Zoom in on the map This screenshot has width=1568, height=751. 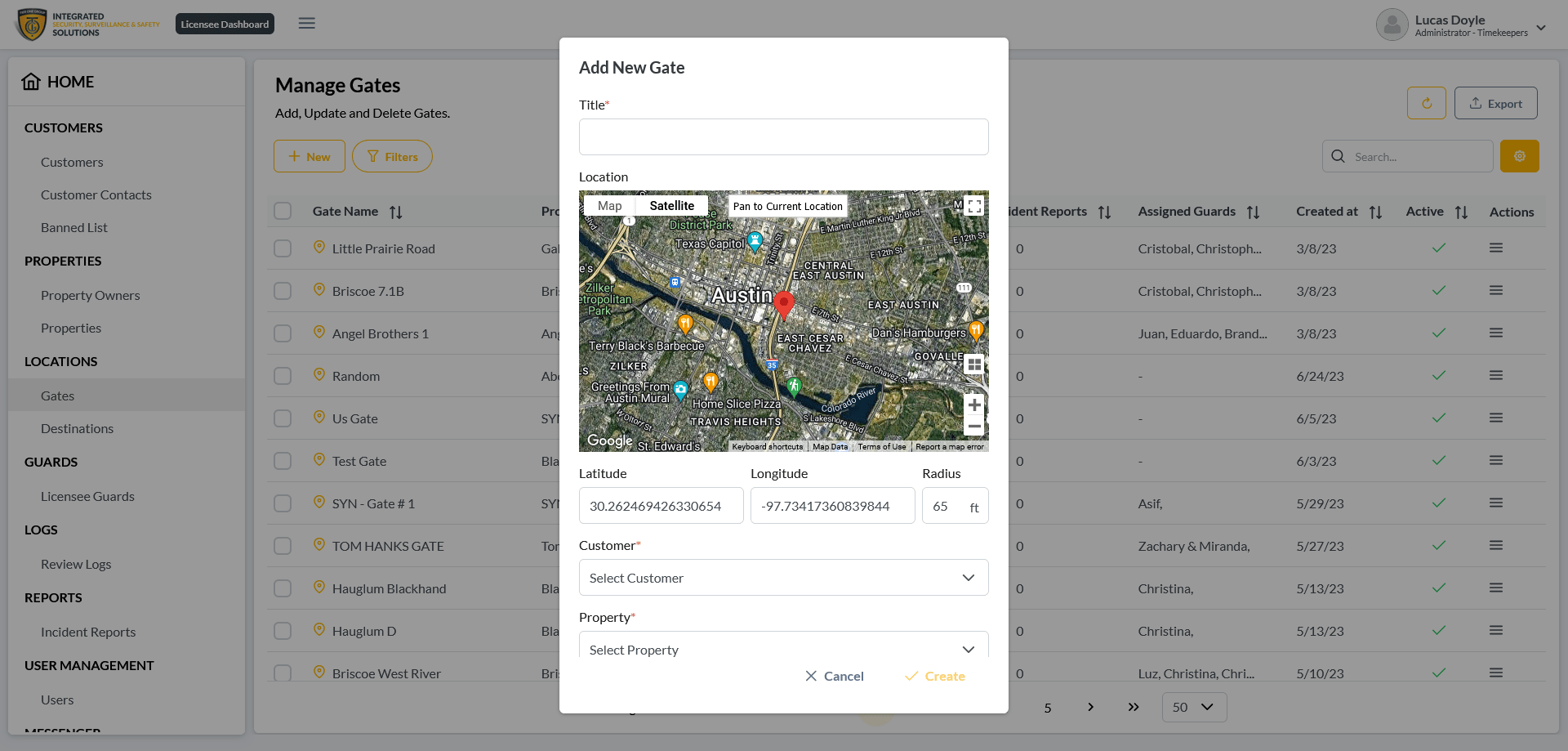point(974,405)
